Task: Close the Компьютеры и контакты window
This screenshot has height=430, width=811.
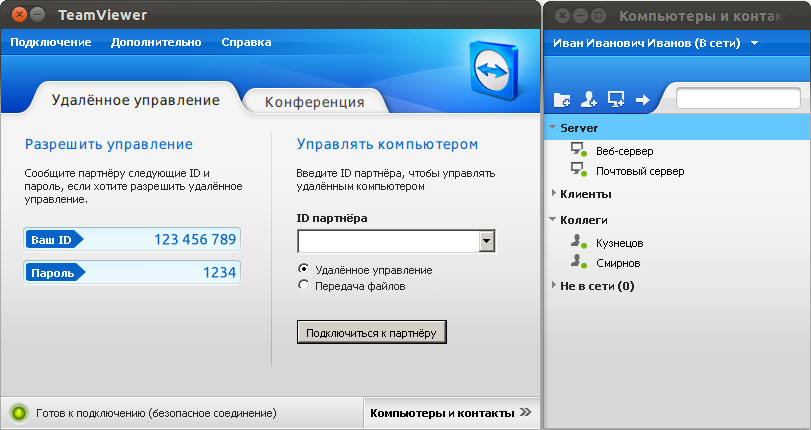Action: coord(562,16)
